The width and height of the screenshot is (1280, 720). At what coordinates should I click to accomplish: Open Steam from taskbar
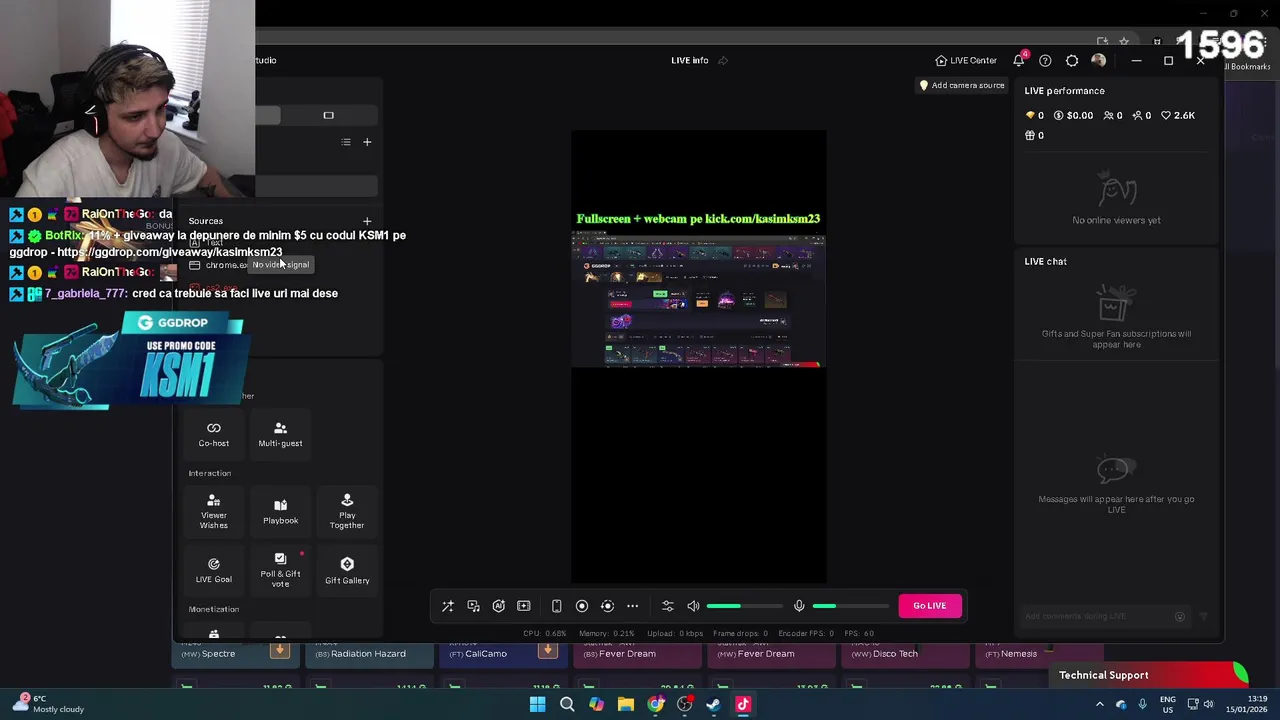pyautogui.click(x=713, y=704)
